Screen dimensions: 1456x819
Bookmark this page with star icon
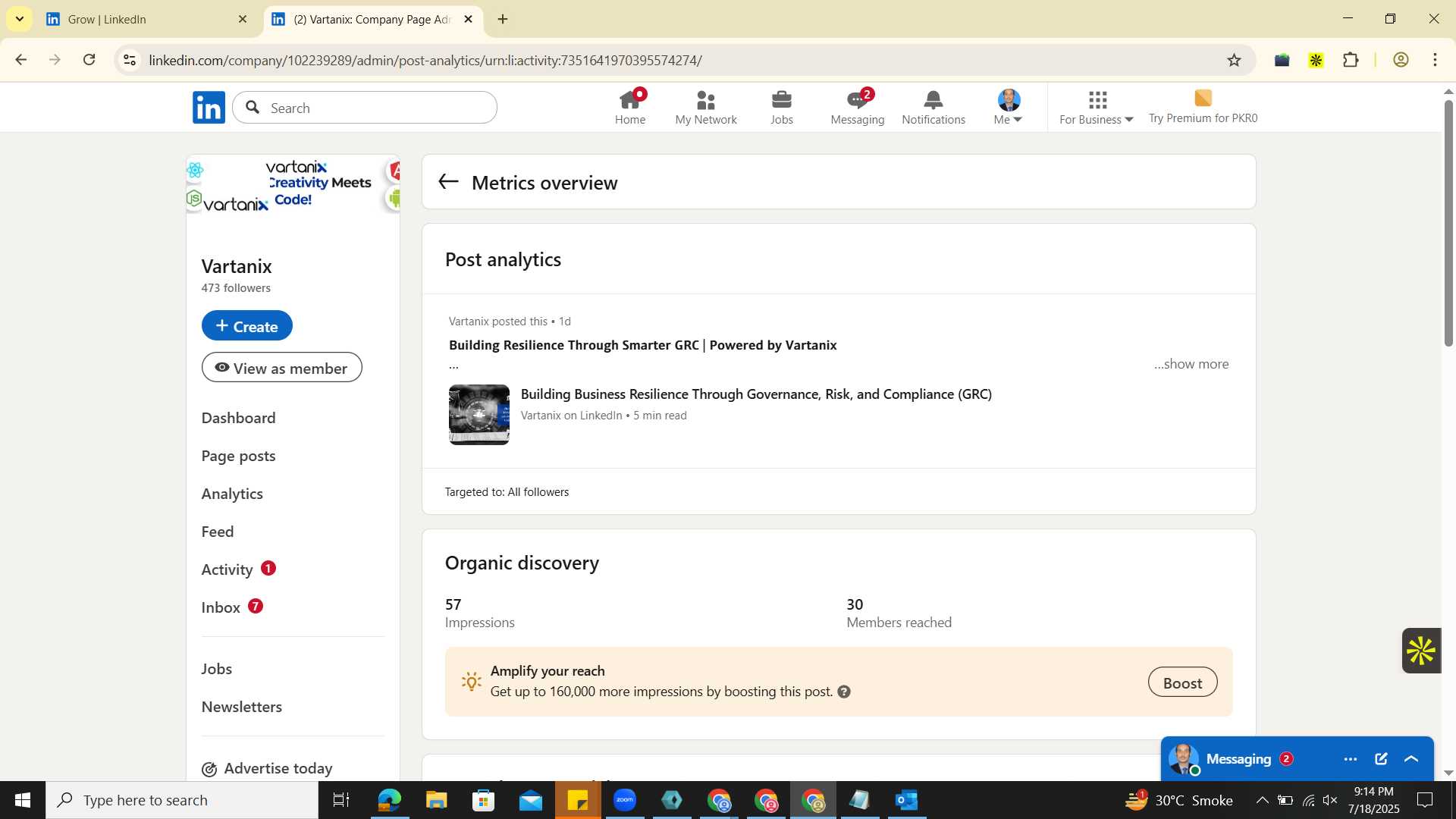1234,60
